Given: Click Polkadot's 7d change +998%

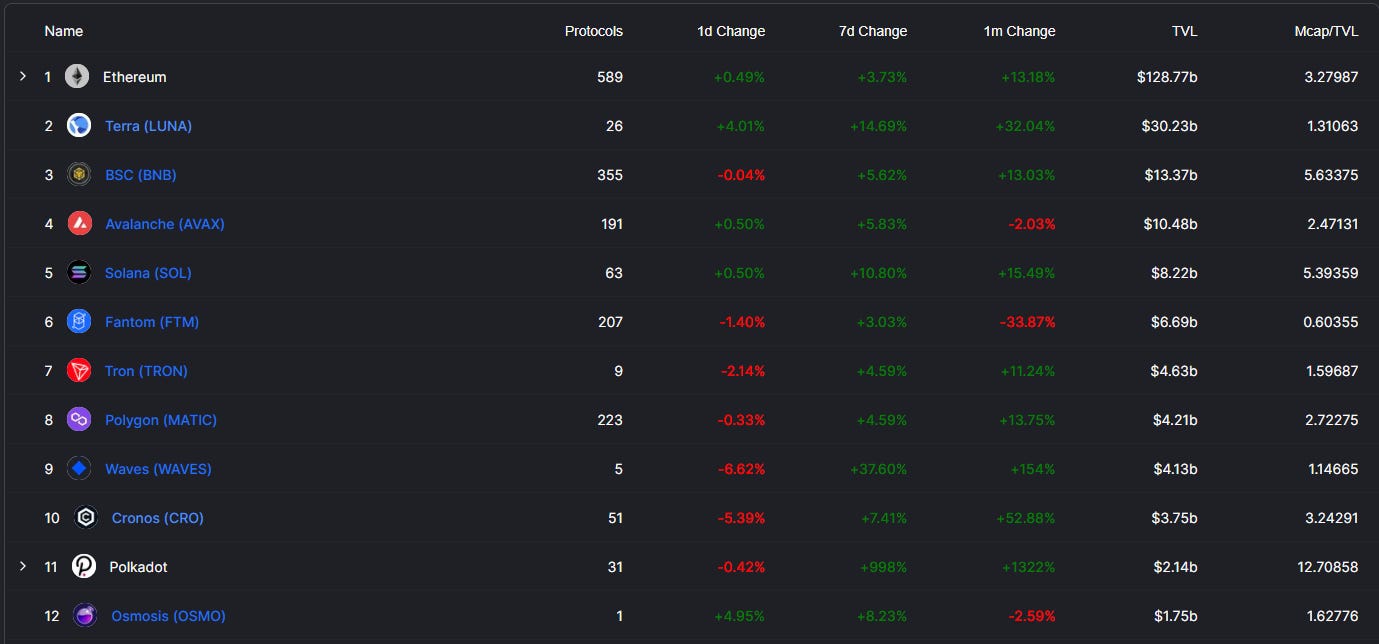Looking at the screenshot, I should click(x=884, y=567).
